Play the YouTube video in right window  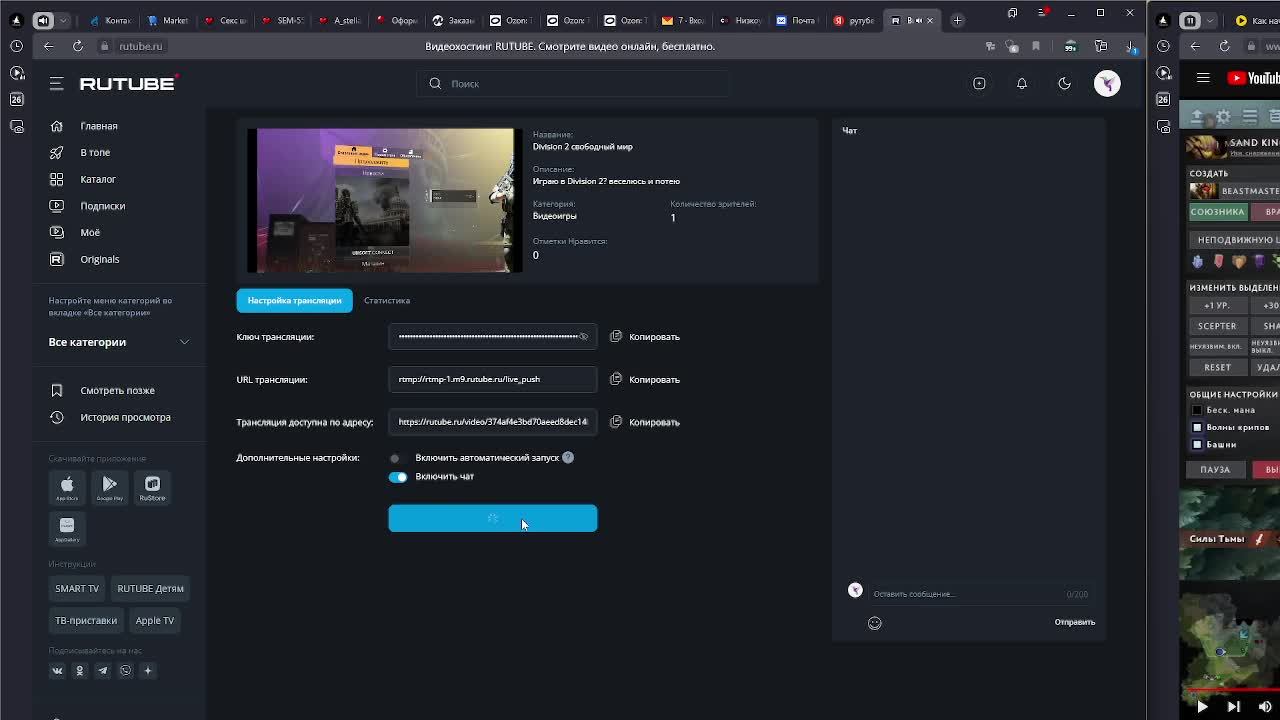1202,707
